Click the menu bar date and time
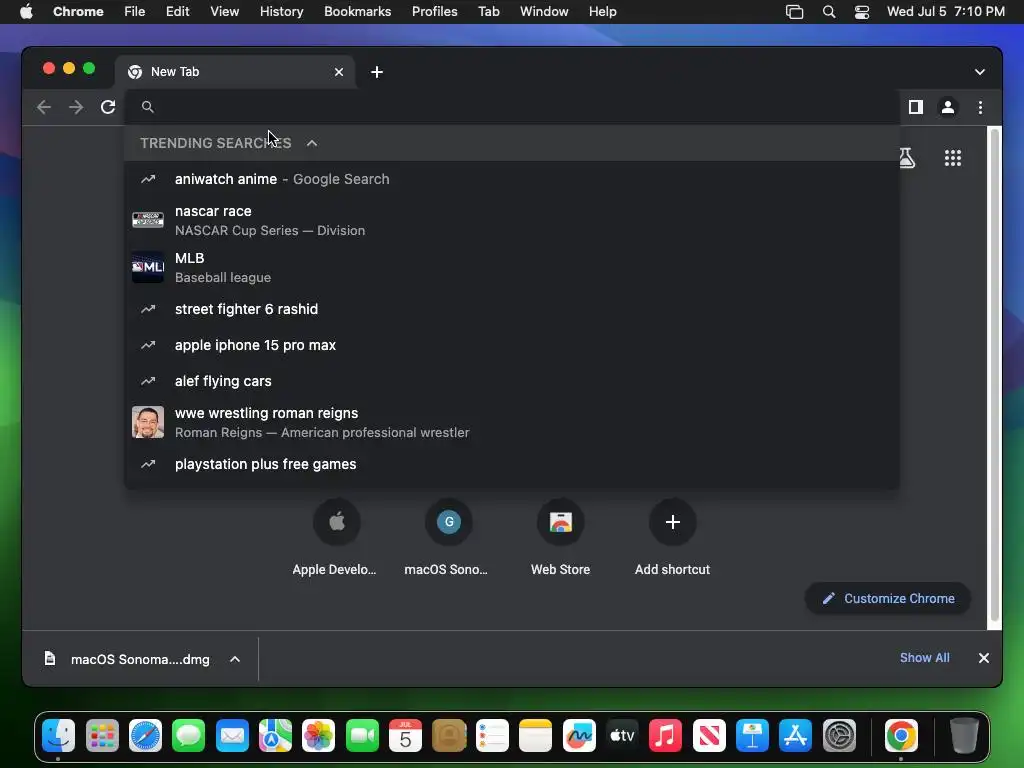 [946, 12]
